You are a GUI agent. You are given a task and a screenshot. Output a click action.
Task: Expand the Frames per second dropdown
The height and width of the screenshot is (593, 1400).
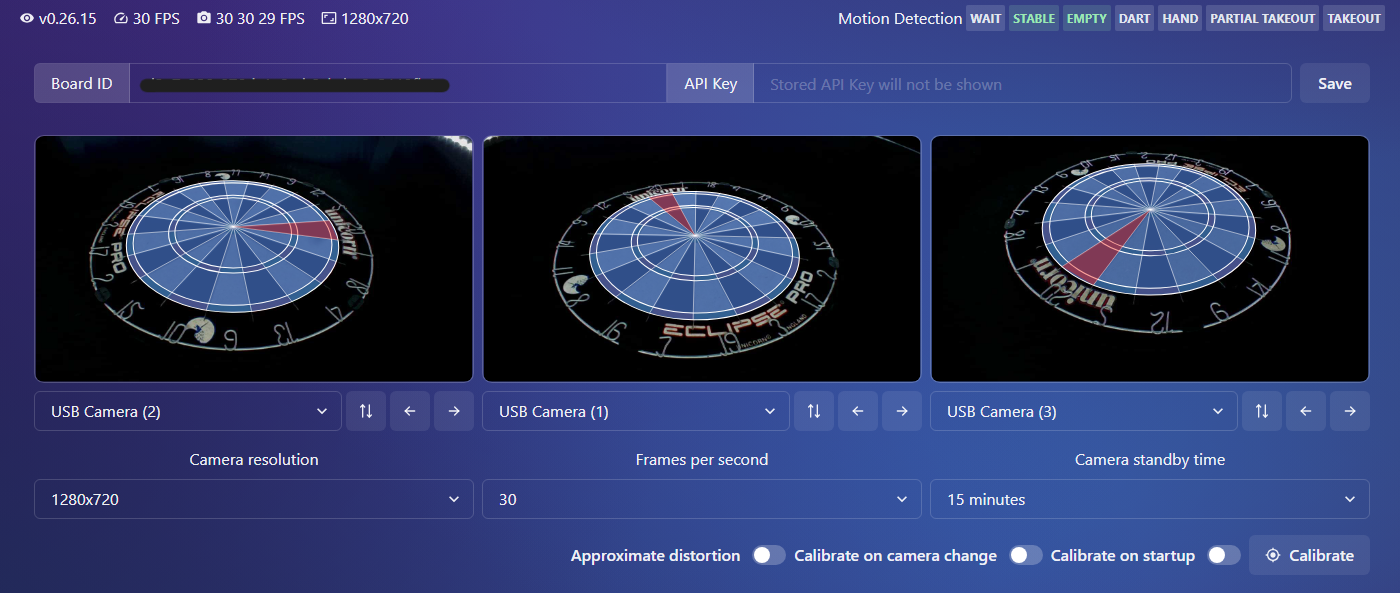(702, 499)
